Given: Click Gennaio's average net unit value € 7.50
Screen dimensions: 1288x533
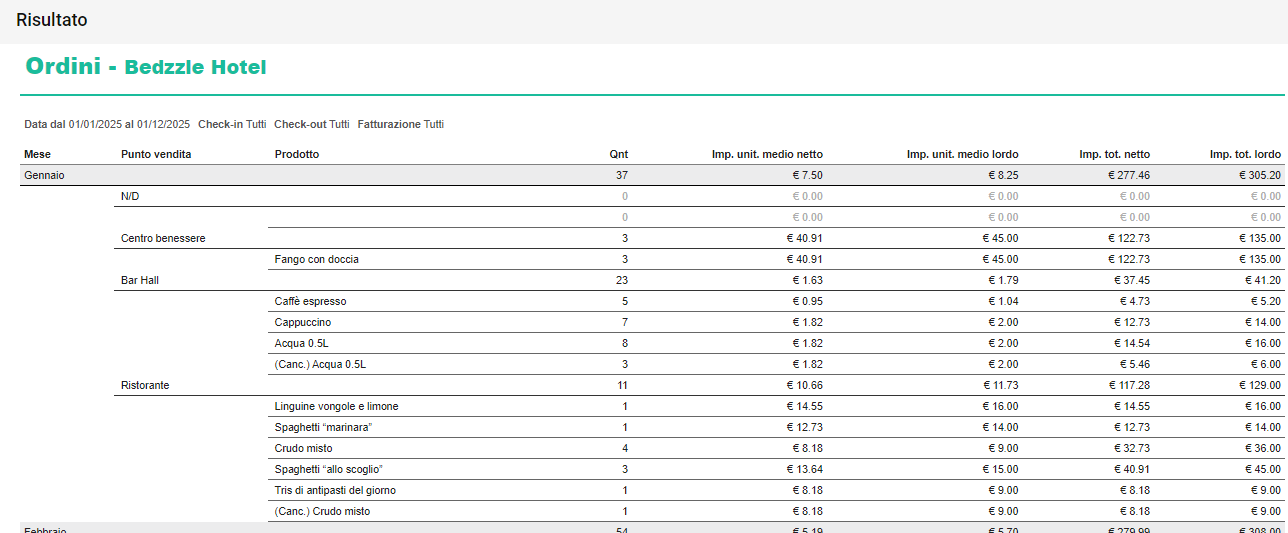Looking at the screenshot, I should (x=807, y=175).
